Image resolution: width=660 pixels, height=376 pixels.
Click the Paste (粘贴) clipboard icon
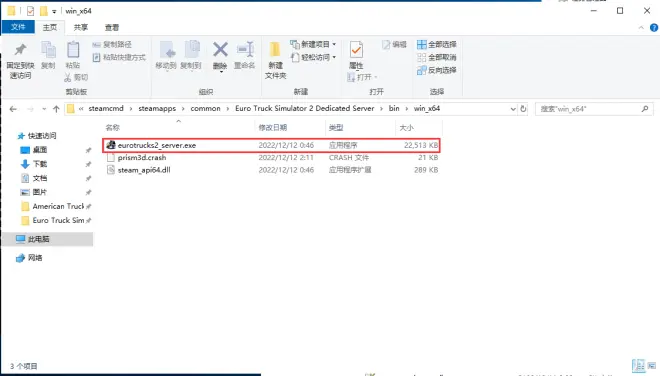[73, 50]
